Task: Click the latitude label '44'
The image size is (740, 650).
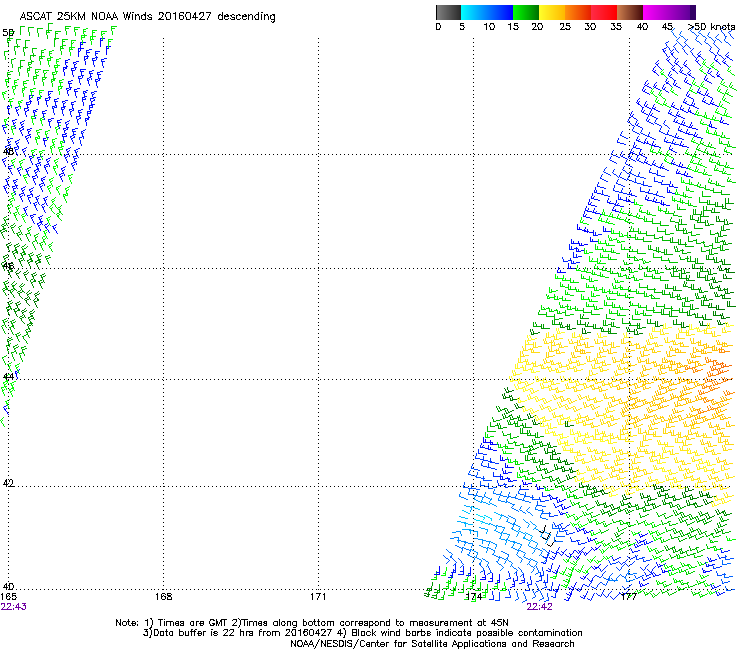Action: [8, 377]
